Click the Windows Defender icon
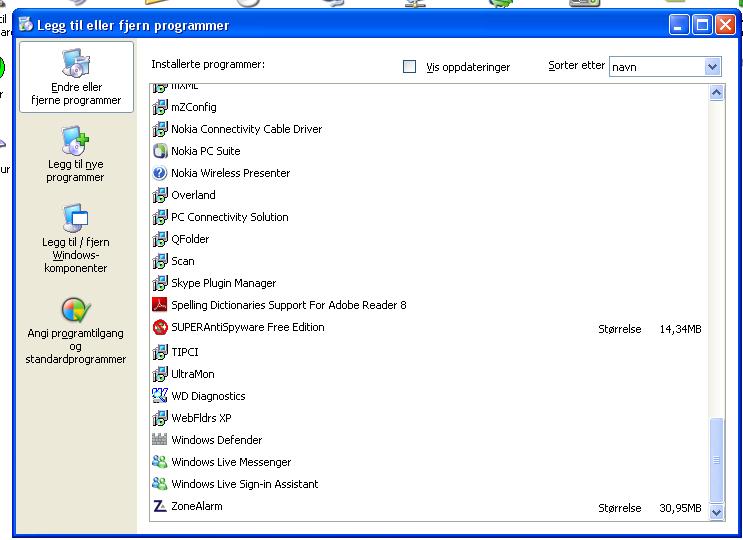Screen dimensions: 743x540 [160, 440]
